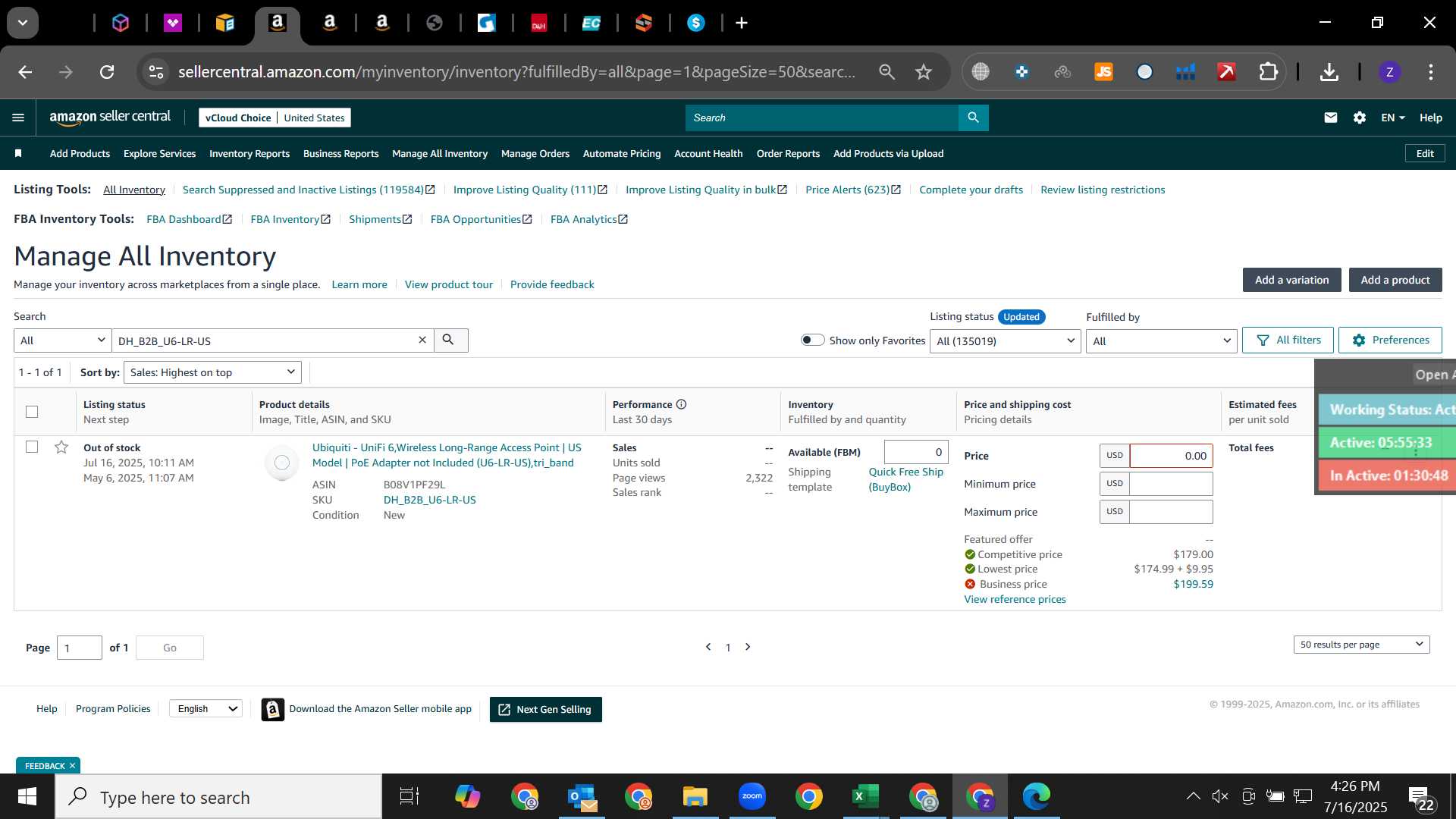
Task: Click the Edit button in navigation bar
Action: tap(1425, 153)
